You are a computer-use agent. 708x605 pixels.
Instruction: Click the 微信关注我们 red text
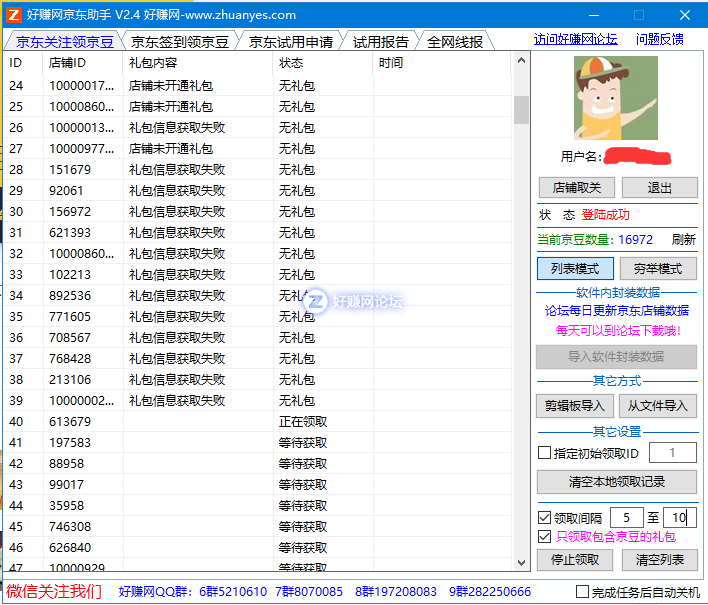pyautogui.click(x=54, y=591)
